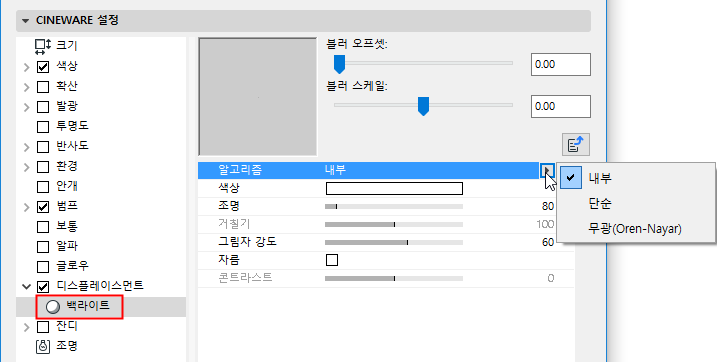Open the 조명 lighting channel icon
The width and height of the screenshot is (717, 362).
43,346
